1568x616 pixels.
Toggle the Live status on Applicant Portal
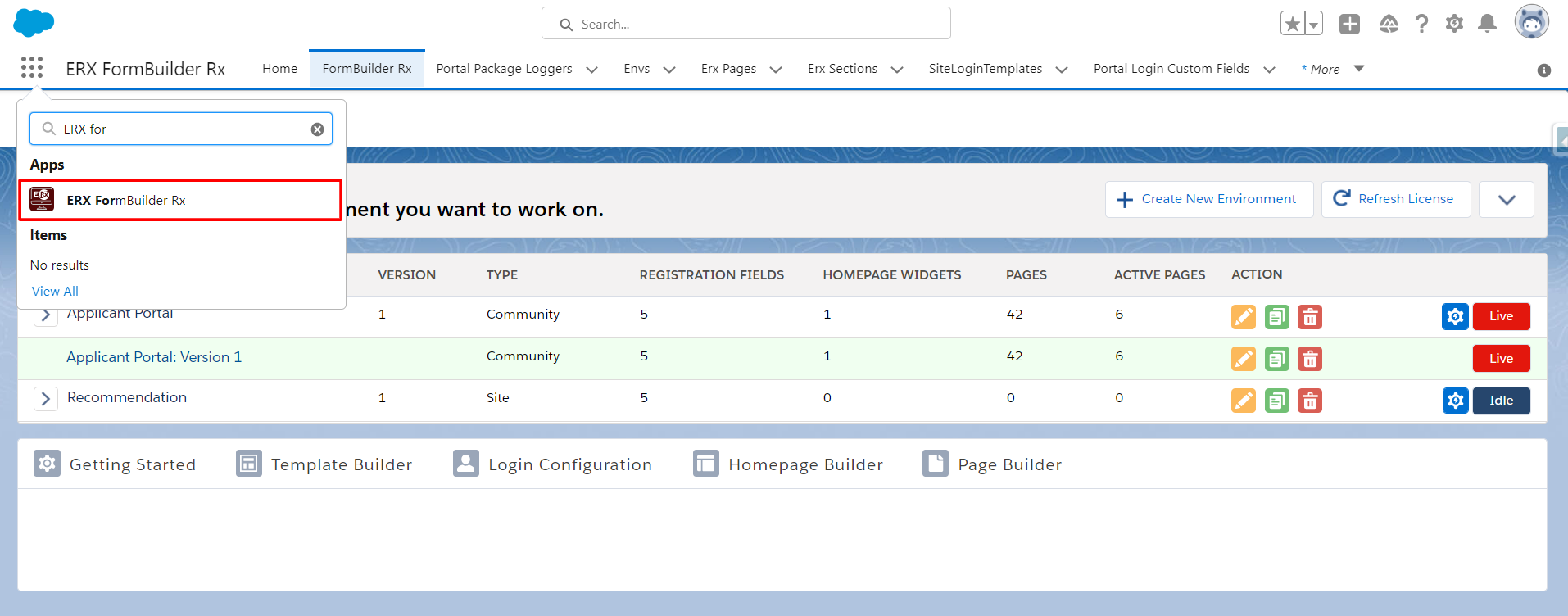[1501, 316]
